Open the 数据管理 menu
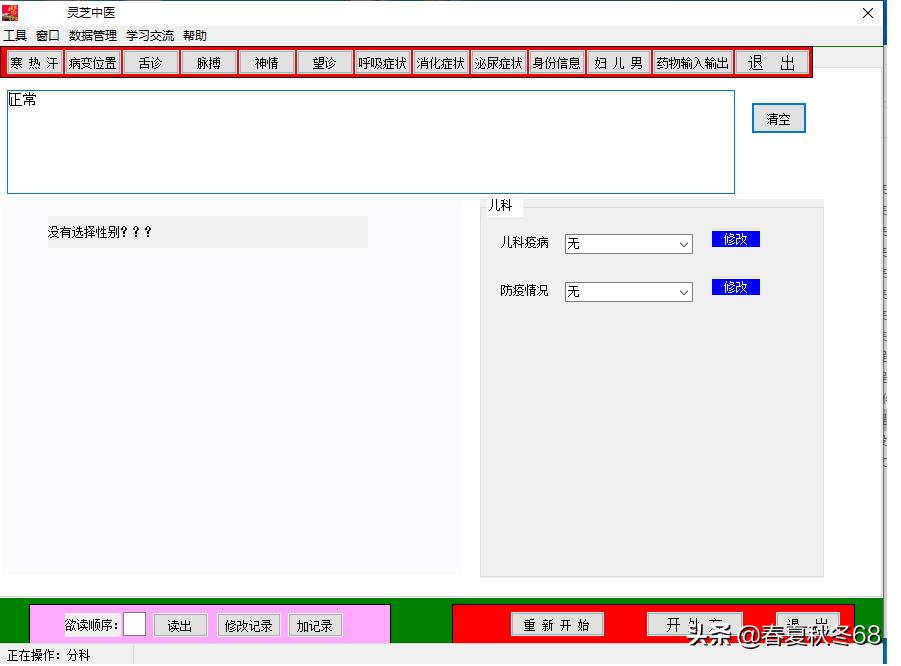Image resolution: width=901 pixels, height=666 pixels. pos(91,35)
